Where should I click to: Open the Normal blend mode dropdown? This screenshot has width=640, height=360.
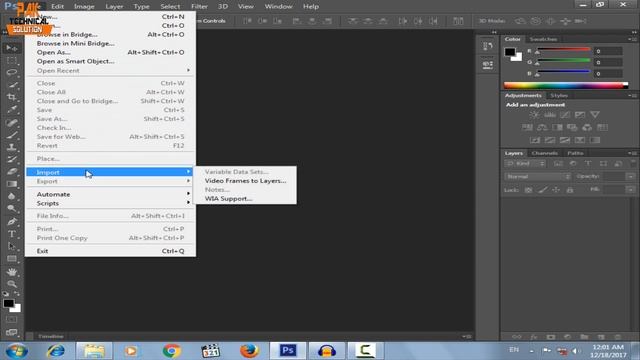[x=538, y=177]
